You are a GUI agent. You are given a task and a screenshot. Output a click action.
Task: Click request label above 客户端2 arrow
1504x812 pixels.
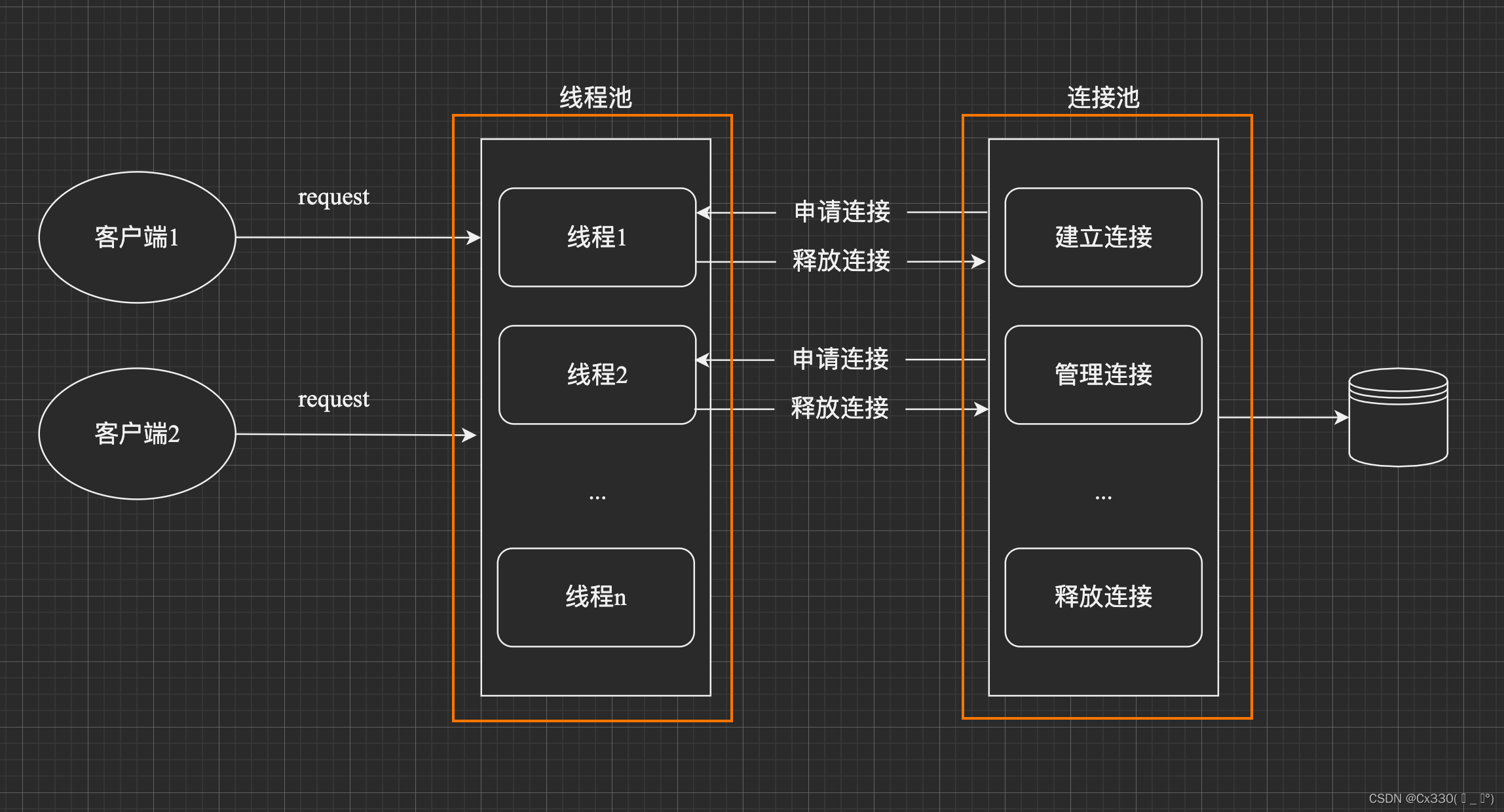[333, 399]
